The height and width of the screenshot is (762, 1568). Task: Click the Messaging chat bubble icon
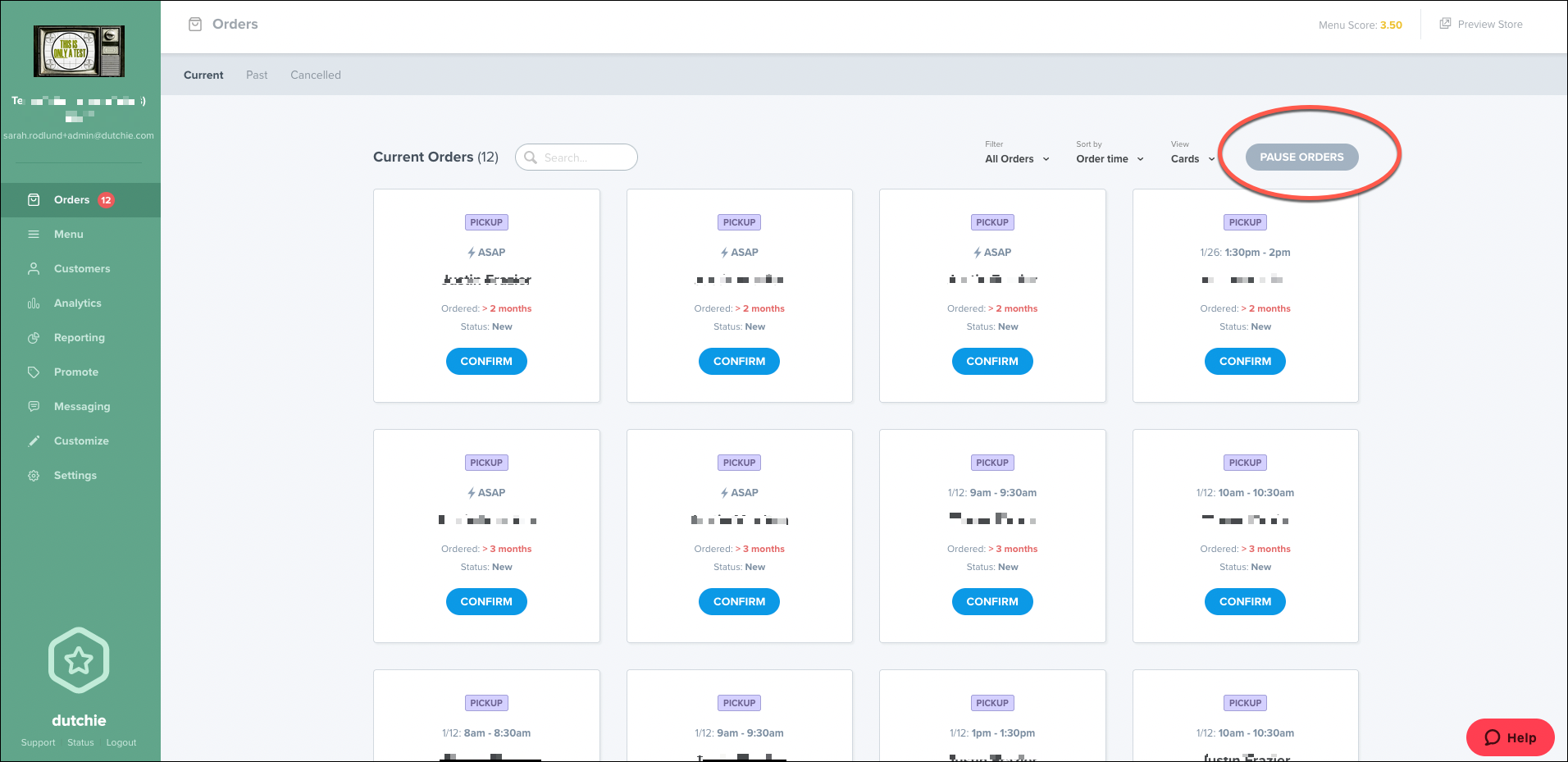(33, 406)
